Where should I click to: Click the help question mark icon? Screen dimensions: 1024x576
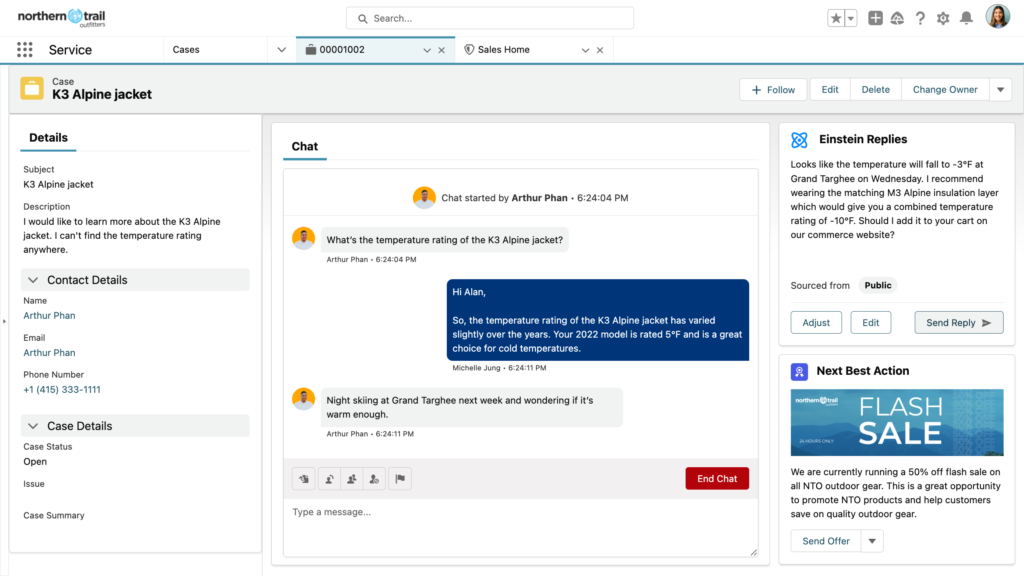point(920,18)
